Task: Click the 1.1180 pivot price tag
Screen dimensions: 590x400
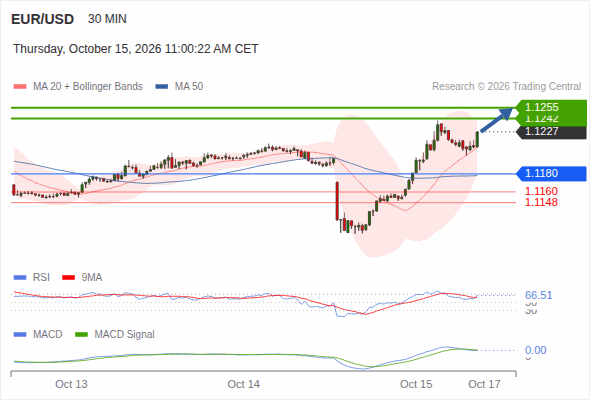Action: 552,173
